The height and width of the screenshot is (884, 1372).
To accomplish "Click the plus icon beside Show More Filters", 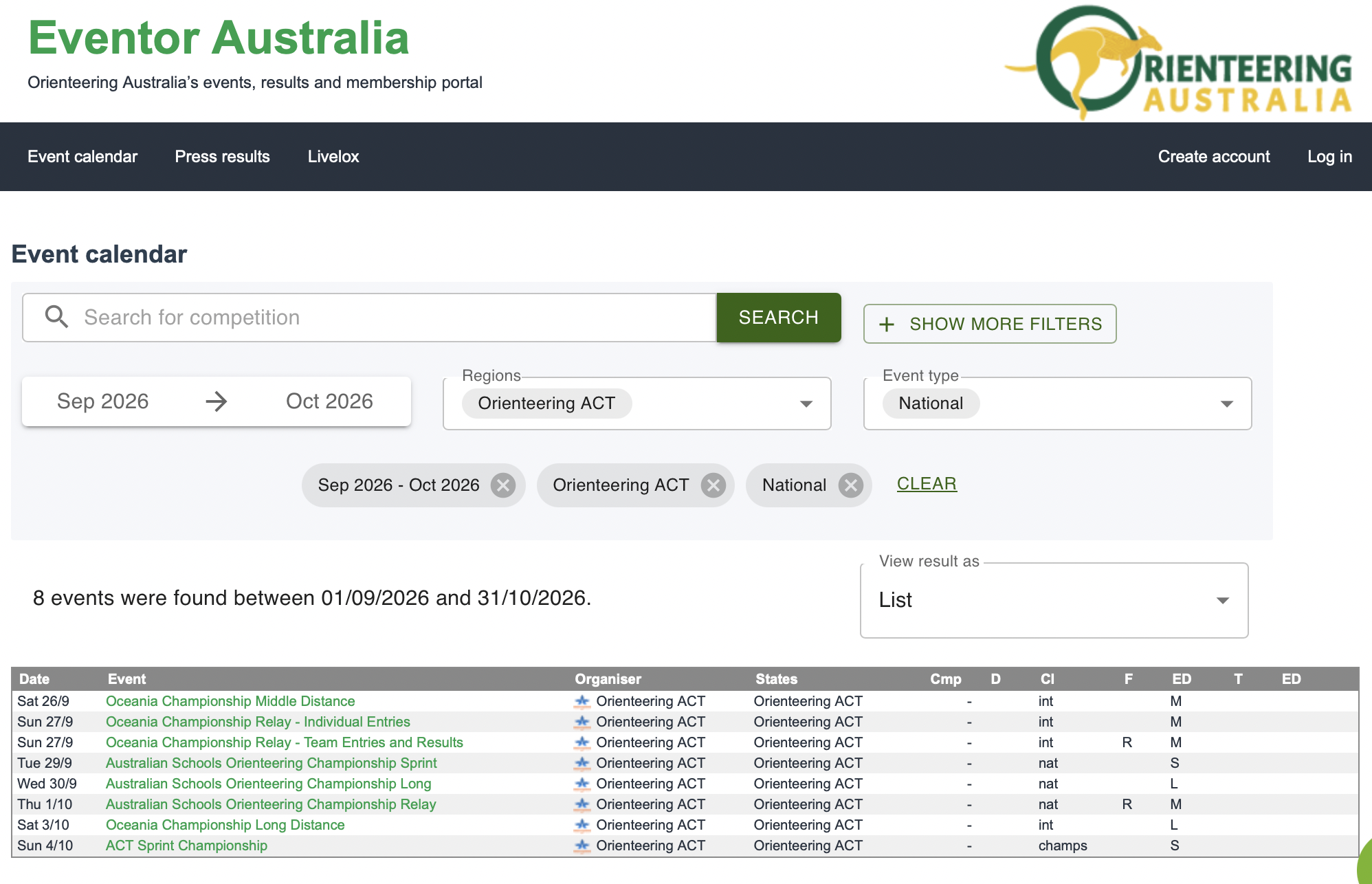I will tap(887, 324).
